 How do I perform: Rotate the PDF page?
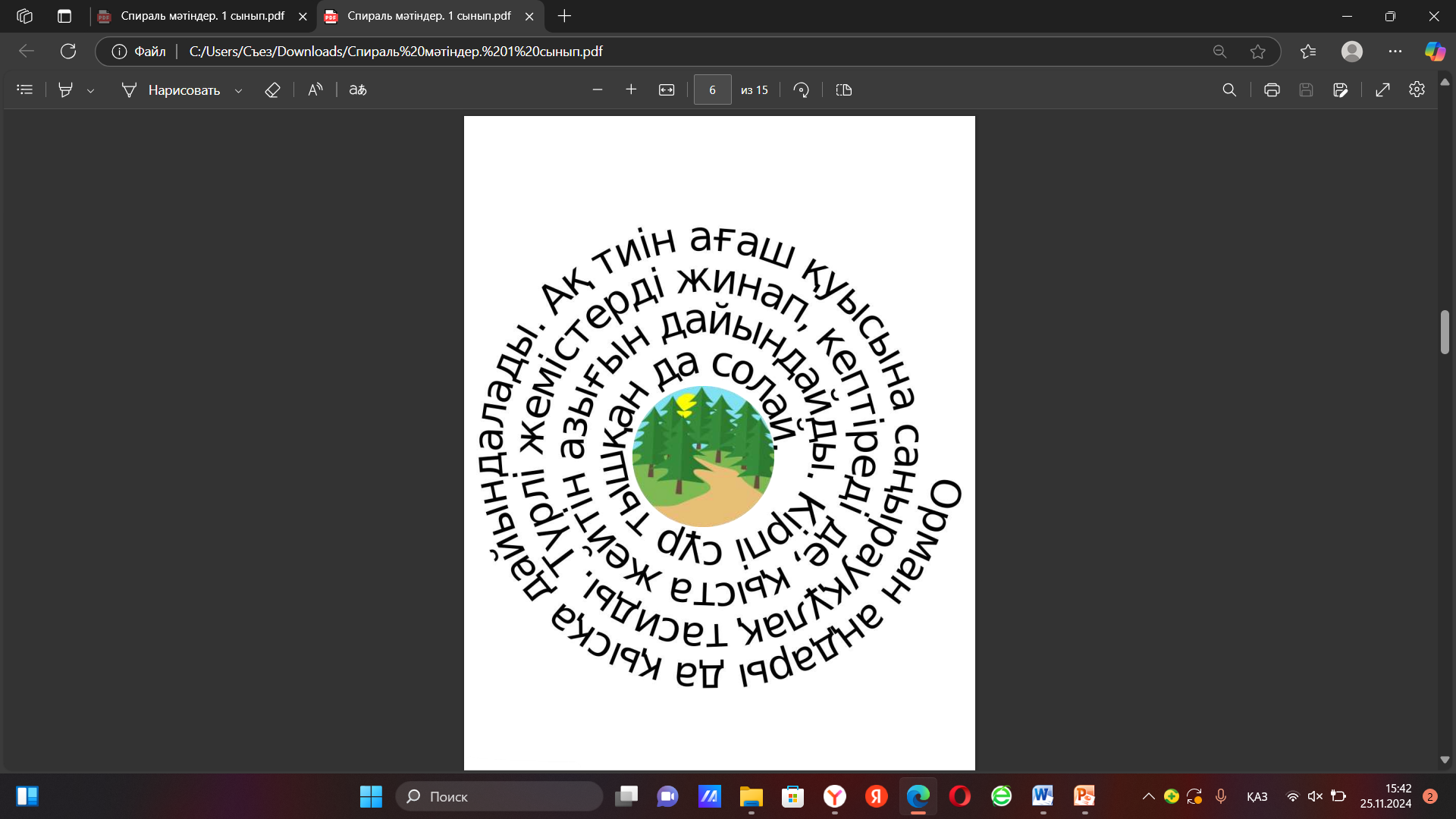(x=801, y=89)
